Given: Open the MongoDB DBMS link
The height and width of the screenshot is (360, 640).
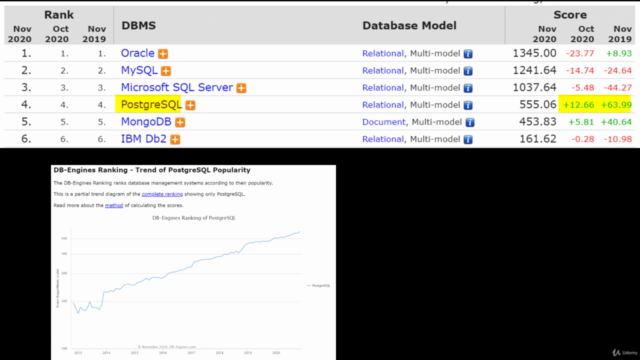Looking at the screenshot, I should [146, 122].
